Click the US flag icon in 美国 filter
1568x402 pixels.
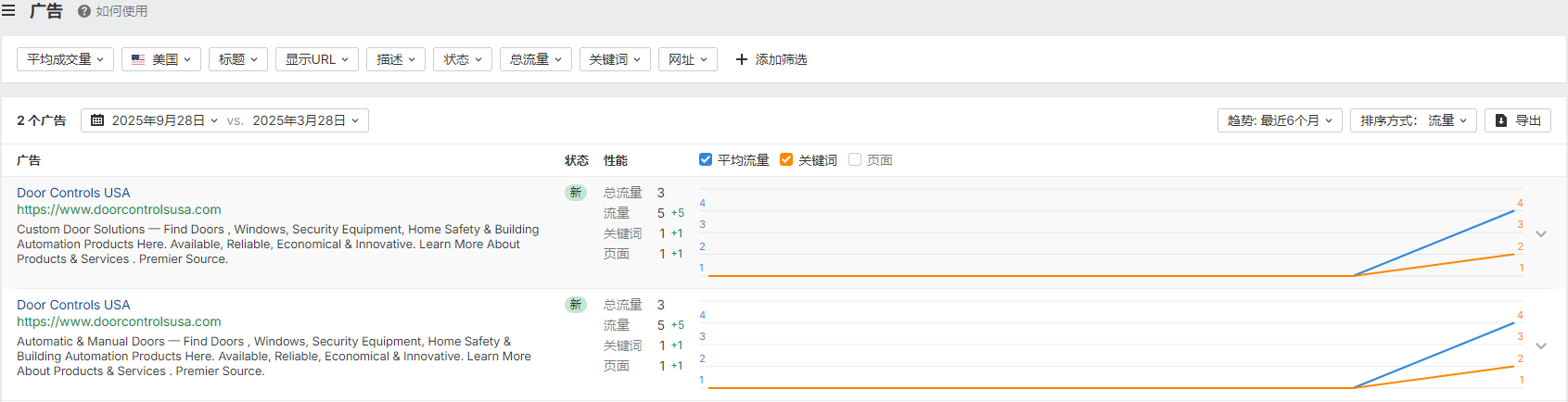click(x=138, y=59)
